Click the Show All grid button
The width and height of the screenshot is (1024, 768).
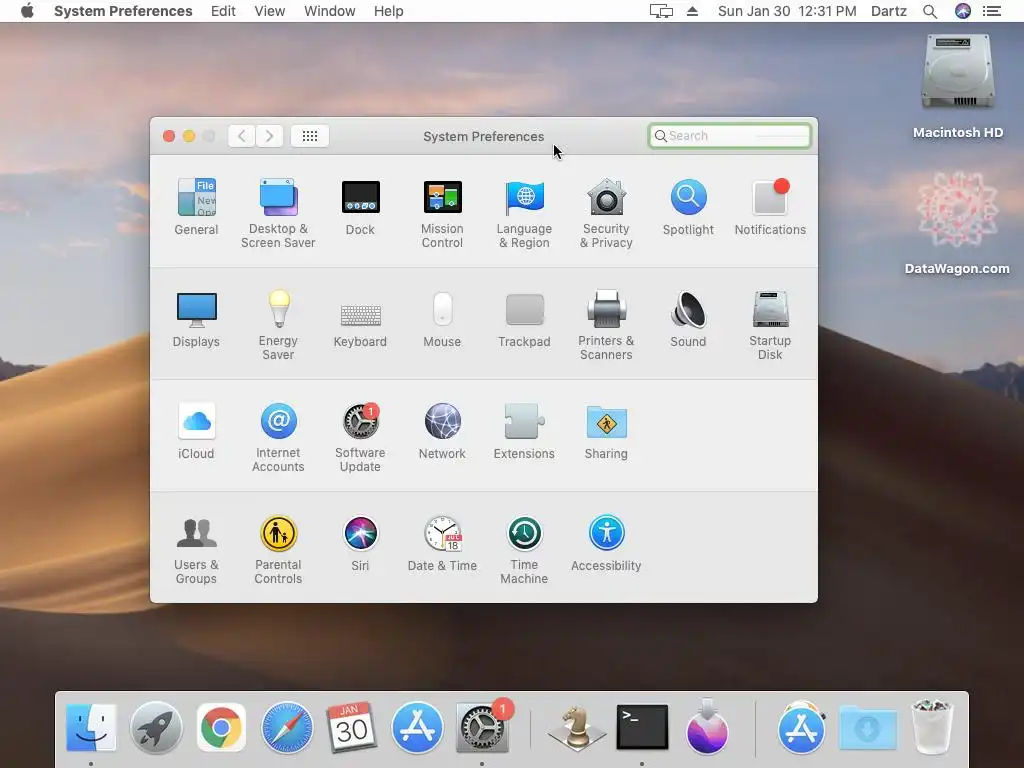coord(310,136)
